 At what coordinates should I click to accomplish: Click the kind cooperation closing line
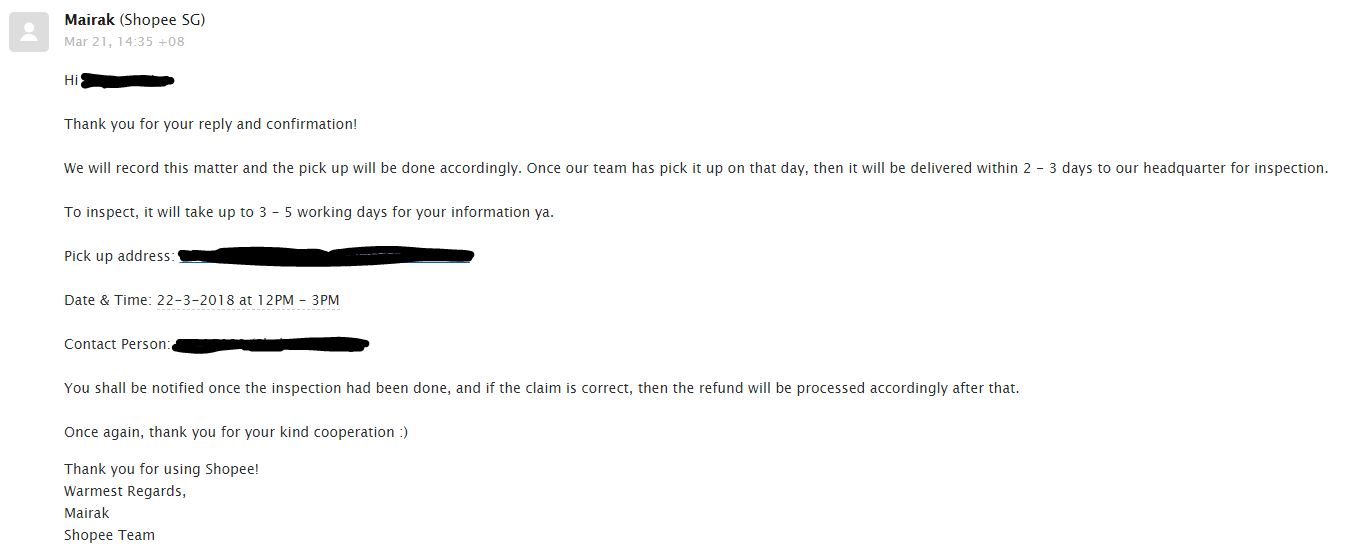(x=236, y=432)
